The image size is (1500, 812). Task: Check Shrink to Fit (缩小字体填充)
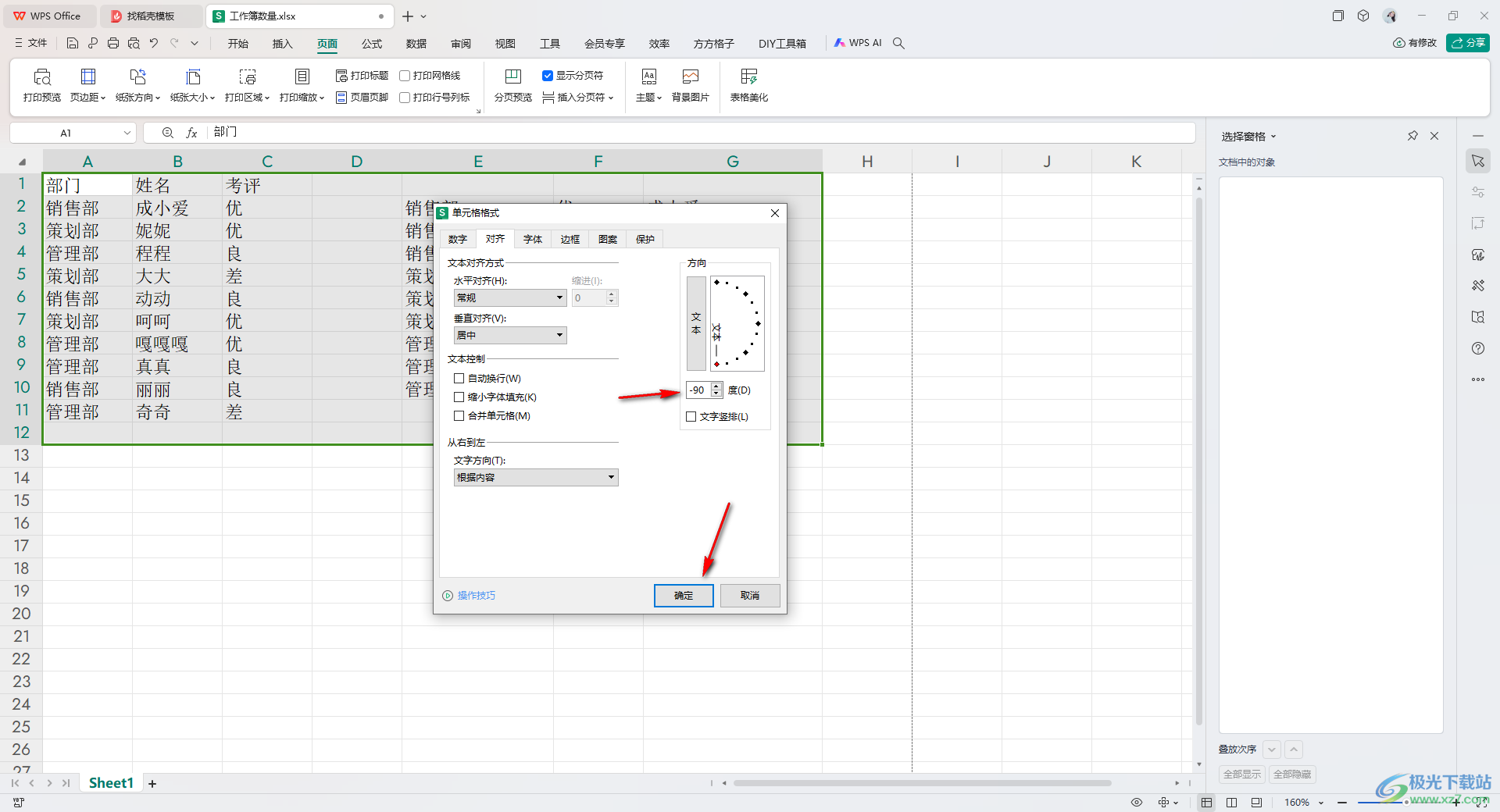pos(459,397)
